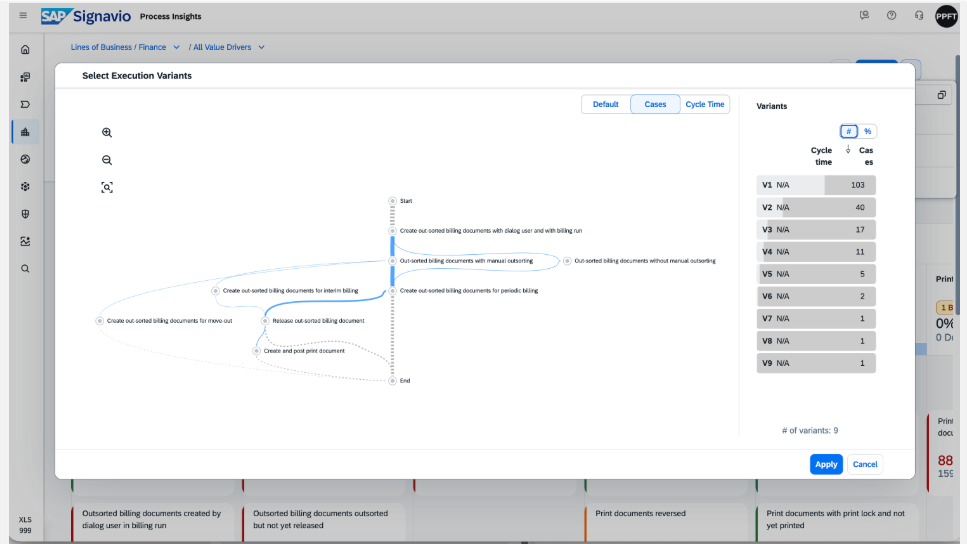Image resolution: width=967 pixels, height=544 pixels.
Task: Switch variant values to percent (%)
Action: 867,131
